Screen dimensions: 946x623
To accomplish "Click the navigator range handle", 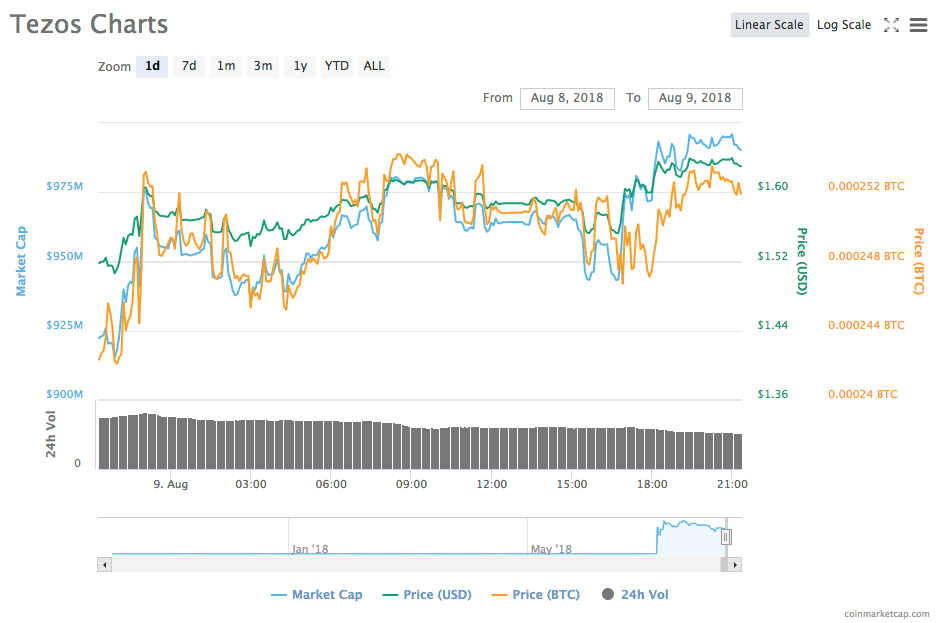I will click(x=727, y=537).
